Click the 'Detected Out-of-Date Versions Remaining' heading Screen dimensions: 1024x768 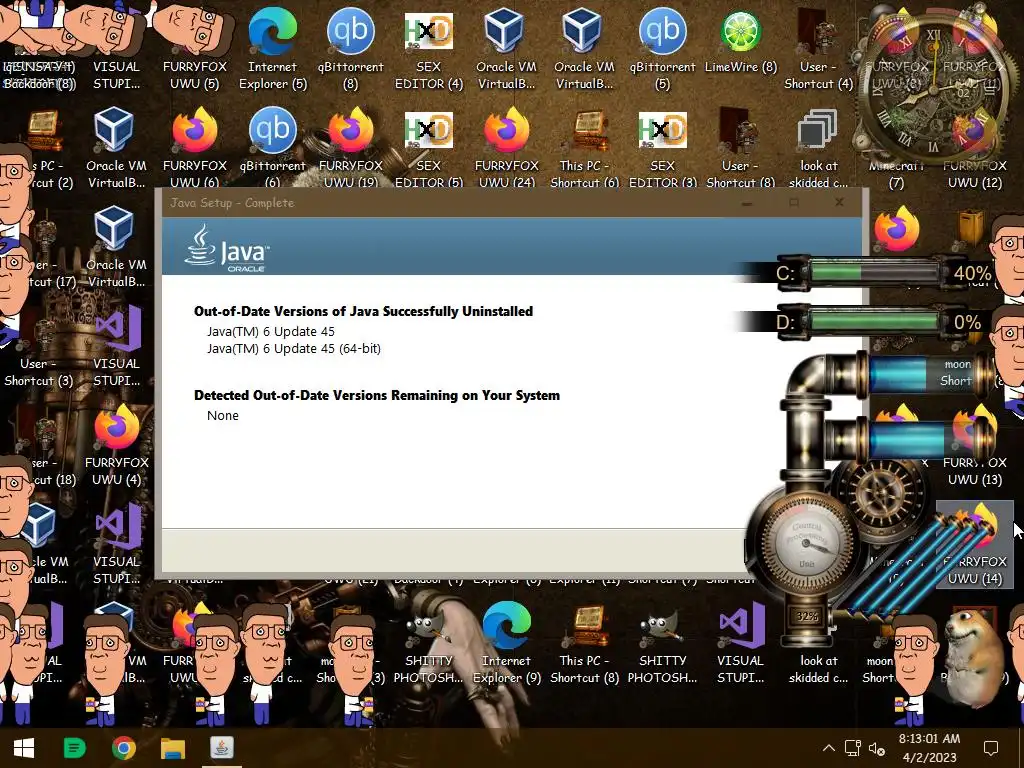tap(377, 395)
